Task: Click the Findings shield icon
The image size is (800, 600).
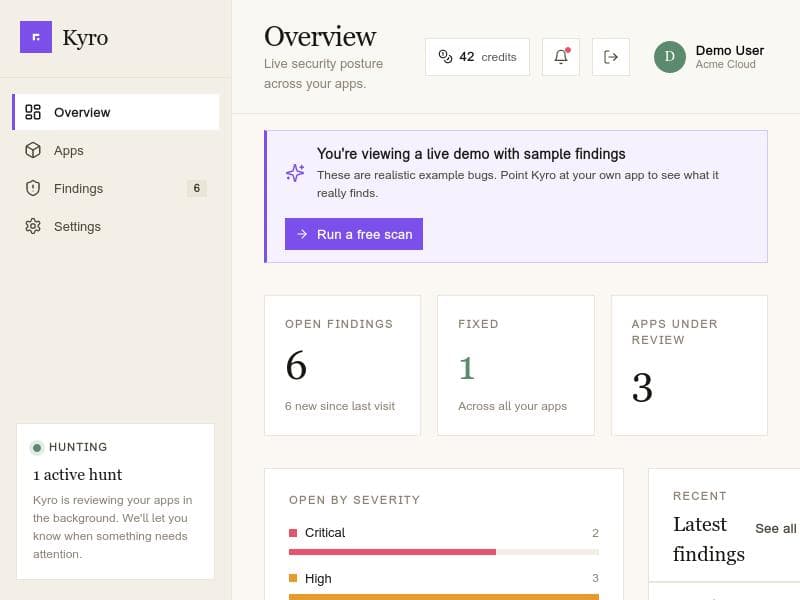Action: (x=33, y=188)
